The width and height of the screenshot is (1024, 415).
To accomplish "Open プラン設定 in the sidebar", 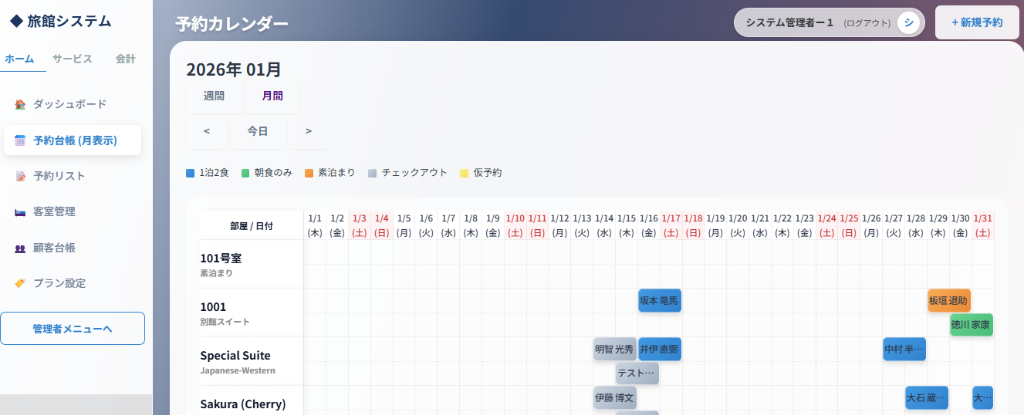I will (x=72, y=283).
